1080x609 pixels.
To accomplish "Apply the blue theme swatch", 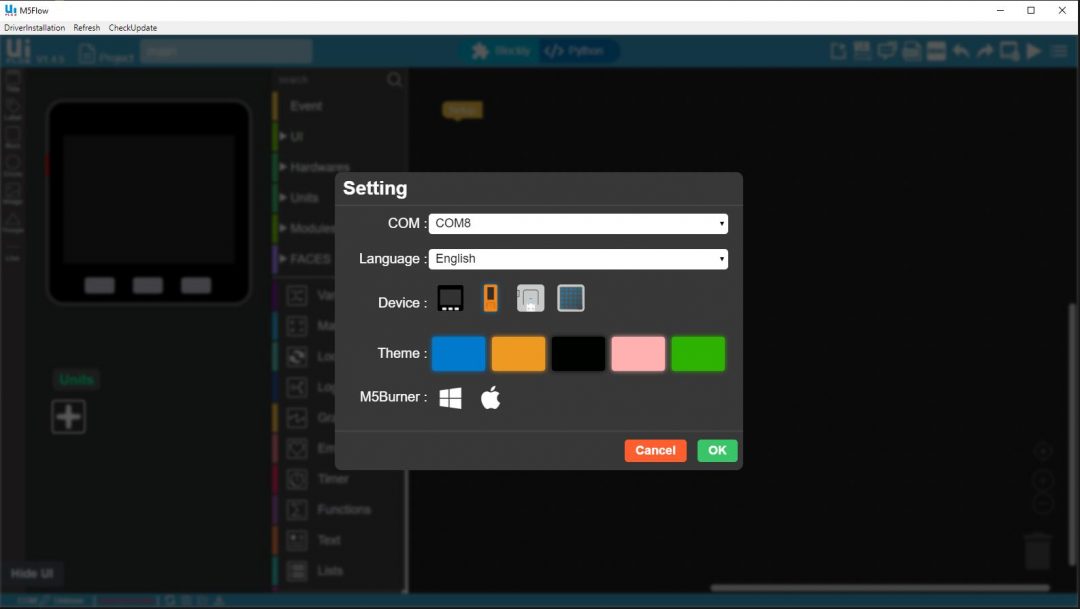I will (458, 354).
